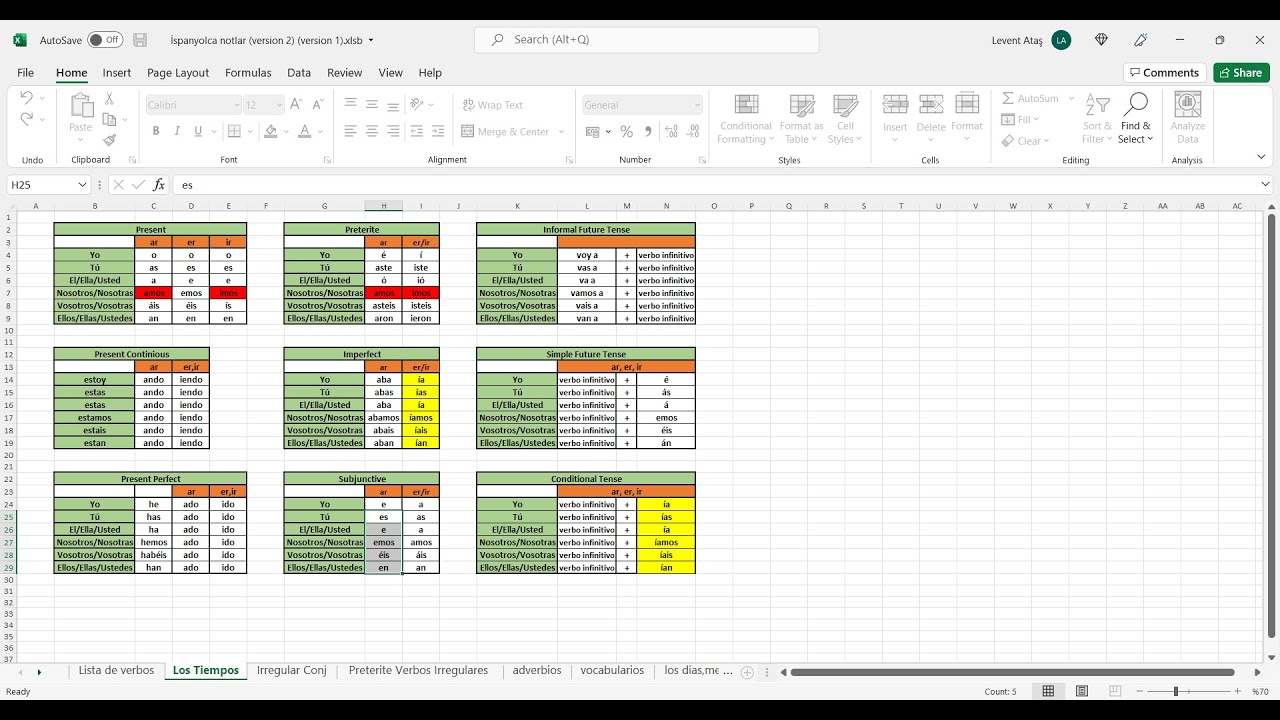Apply the Font Color letter A

click(x=305, y=131)
